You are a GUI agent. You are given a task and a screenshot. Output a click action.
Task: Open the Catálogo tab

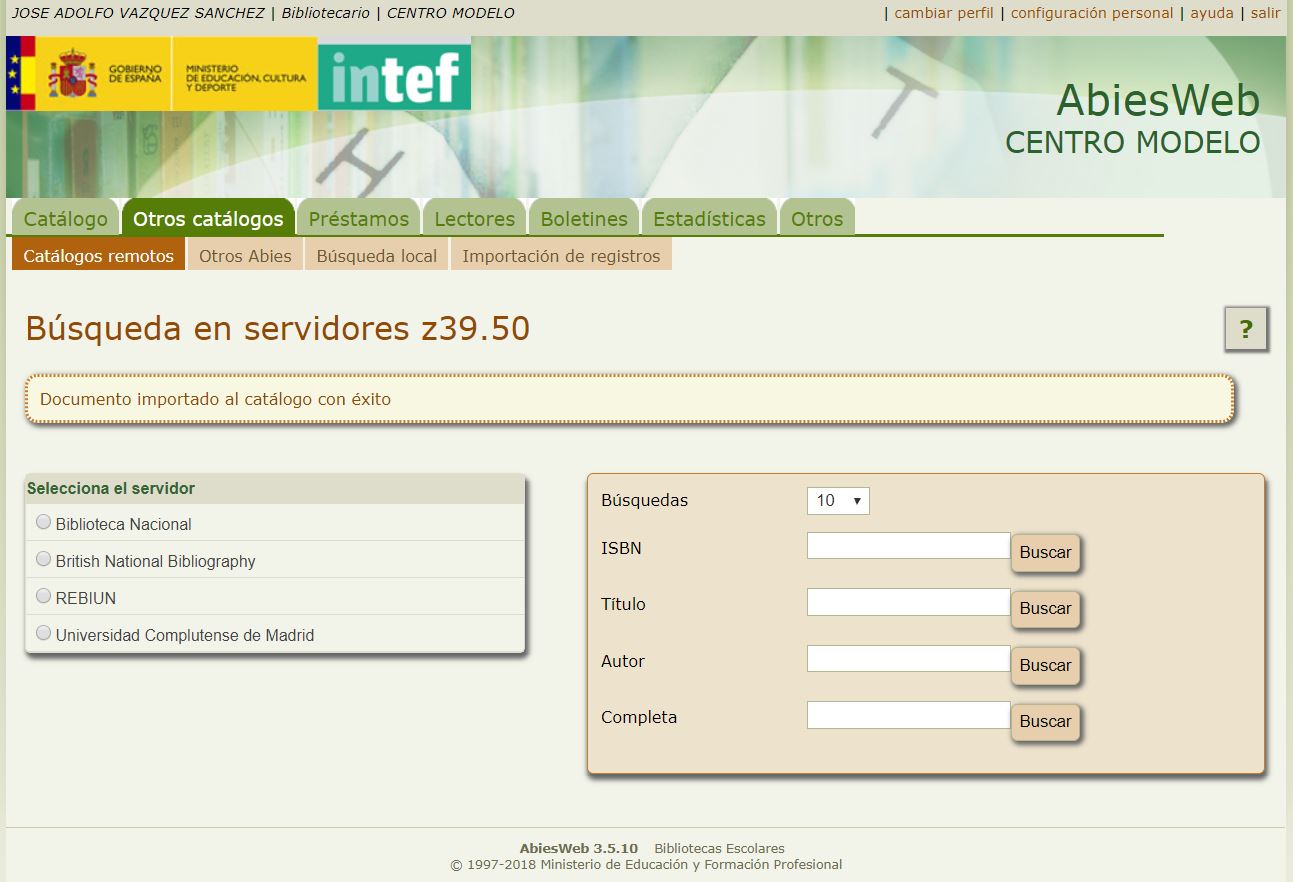(x=66, y=219)
